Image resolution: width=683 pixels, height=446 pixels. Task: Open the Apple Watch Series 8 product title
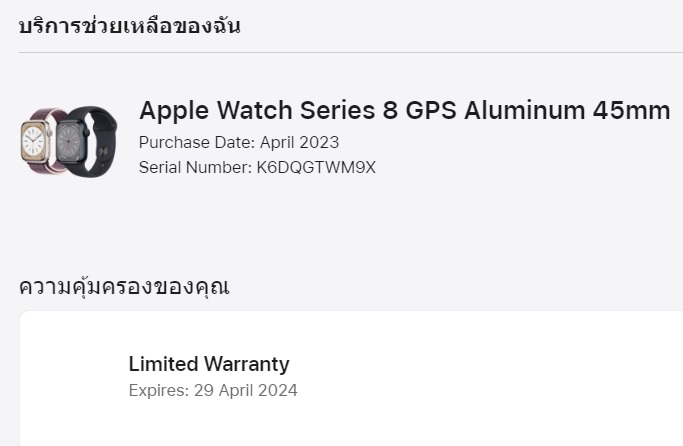click(x=404, y=110)
